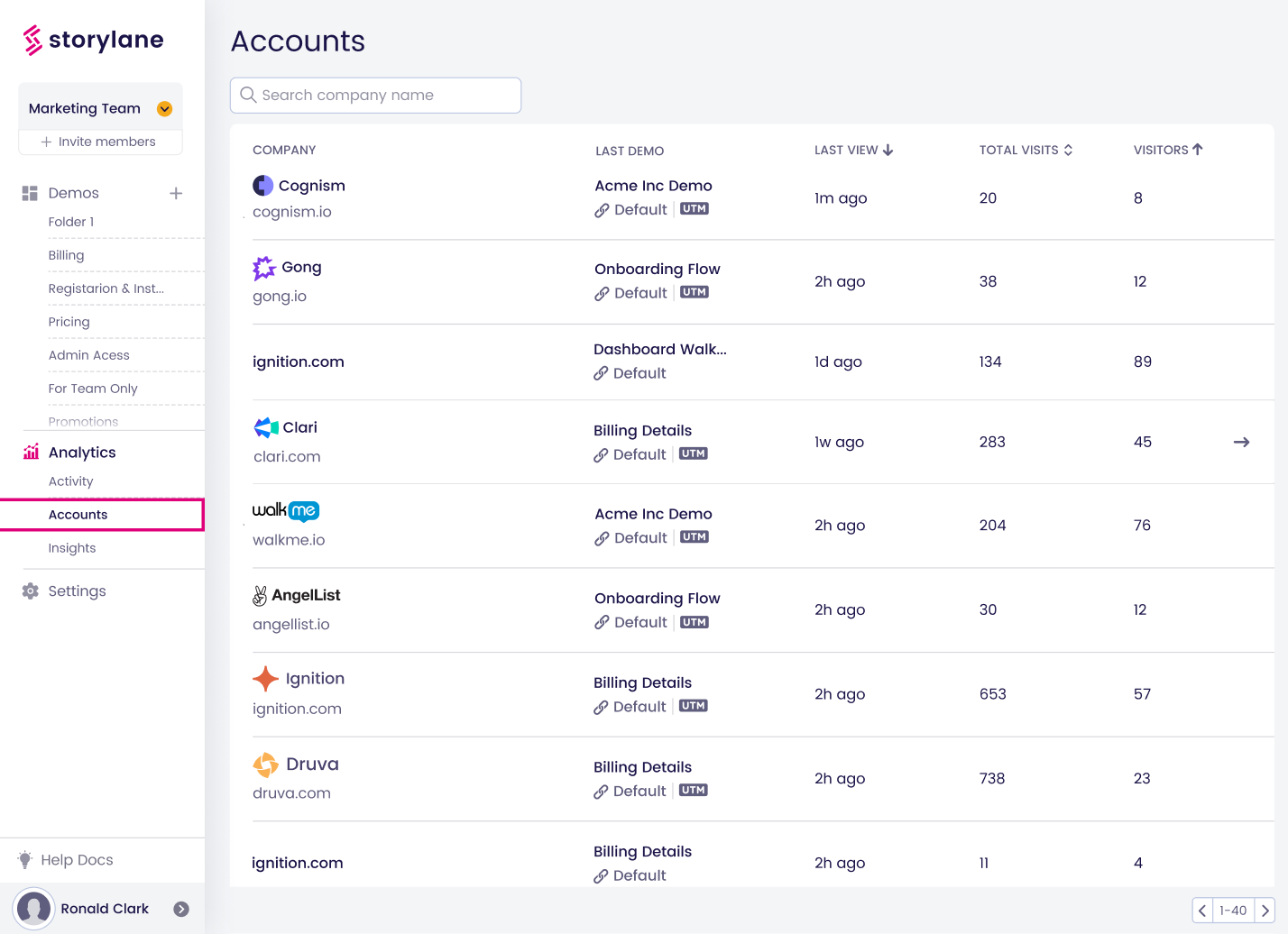Click the 1-40 page range indicator
The height and width of the screenshot is (934, 1288).
point(1233,911)
